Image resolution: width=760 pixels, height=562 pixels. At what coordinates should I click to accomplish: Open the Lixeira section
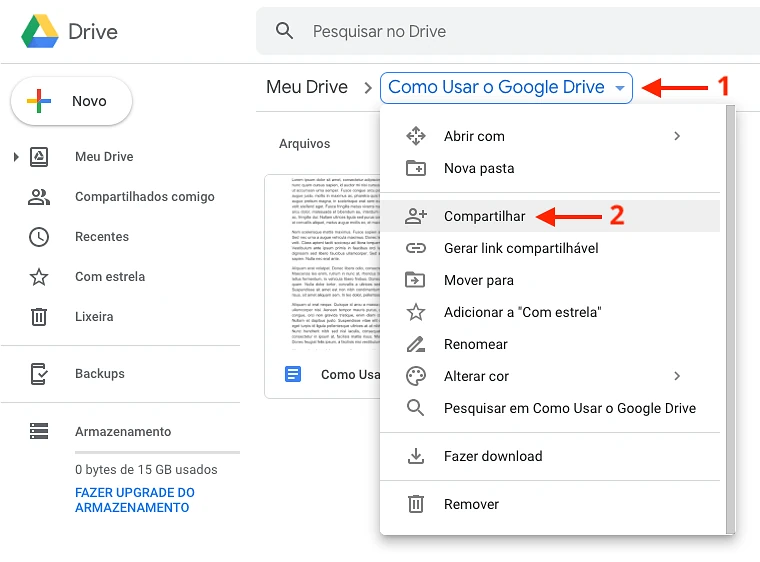click(94, 317)
